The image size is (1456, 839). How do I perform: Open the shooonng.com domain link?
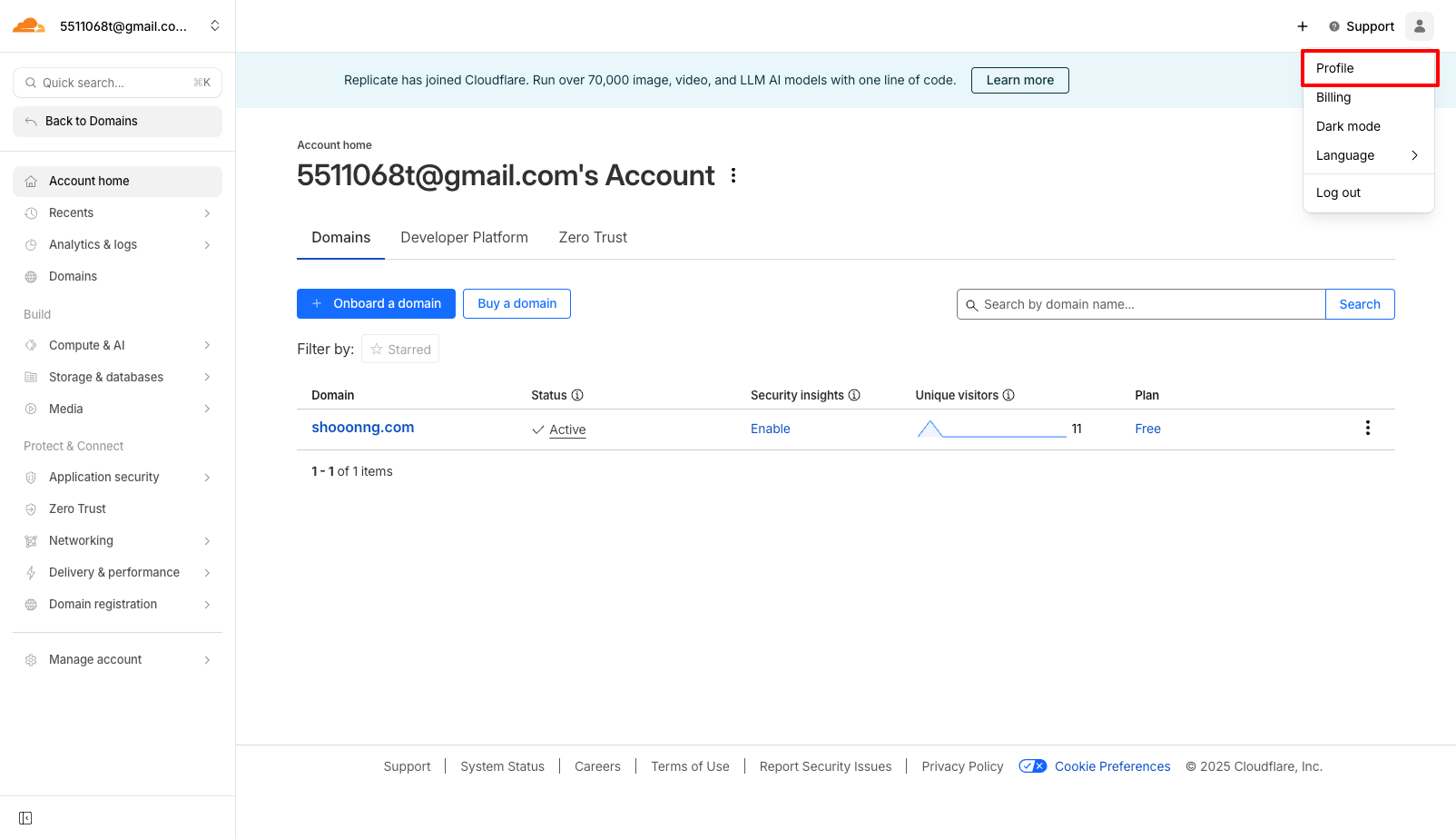click(x=363, y=428)
